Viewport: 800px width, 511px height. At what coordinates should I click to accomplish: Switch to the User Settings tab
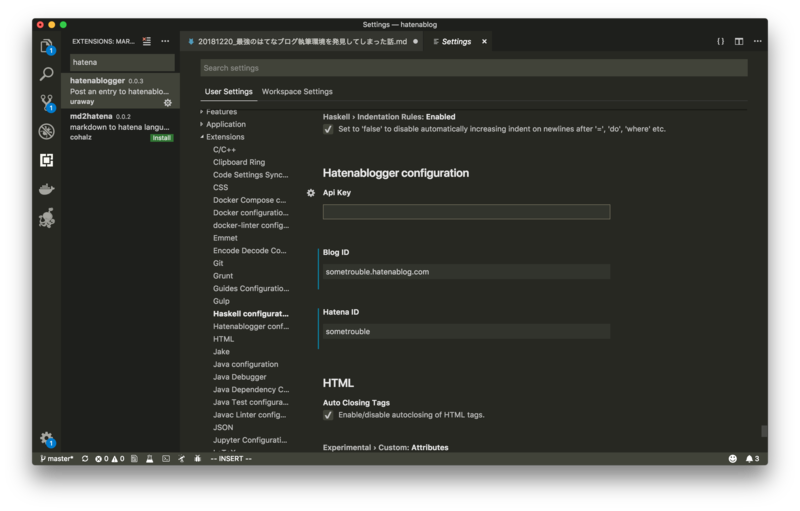click(x=229, y=92)
